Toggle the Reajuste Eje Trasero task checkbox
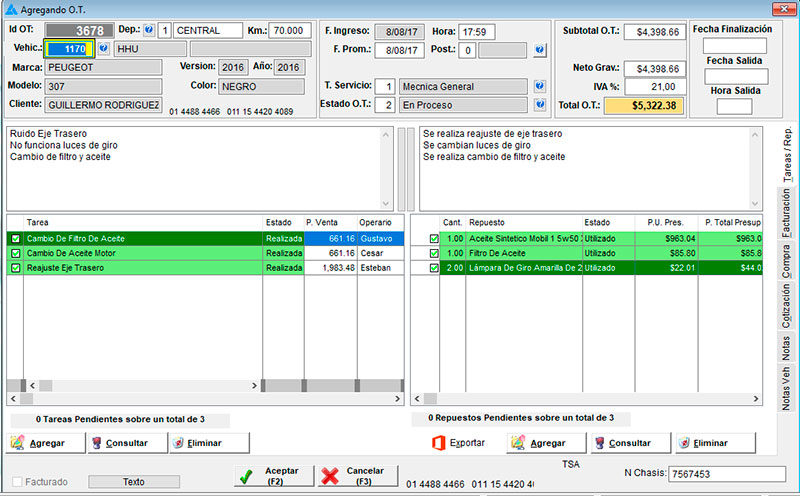This screenshot has height=496, width=800. coord(15,268)
